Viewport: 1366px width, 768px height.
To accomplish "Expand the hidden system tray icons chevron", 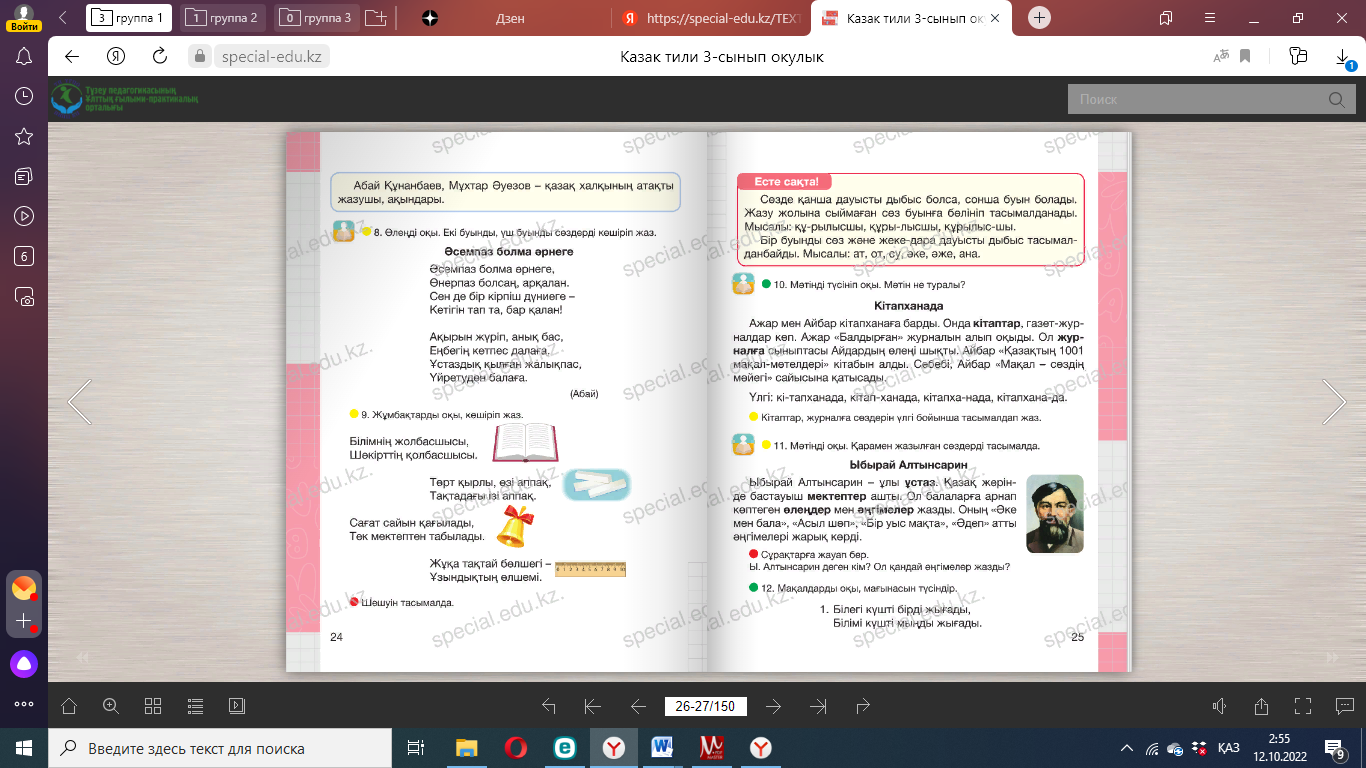I will 1127,748.
